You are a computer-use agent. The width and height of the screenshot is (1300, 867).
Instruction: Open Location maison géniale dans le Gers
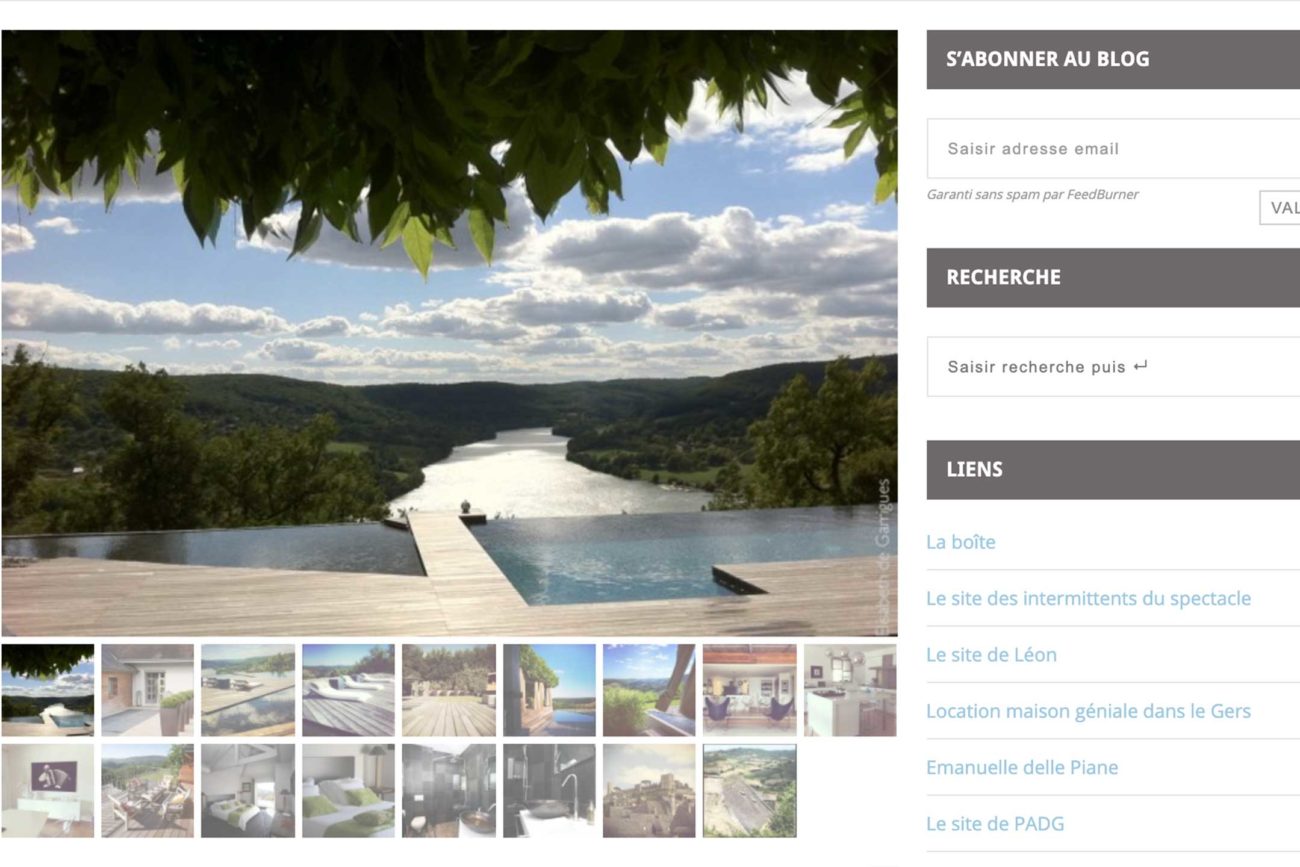point(1088,711)
